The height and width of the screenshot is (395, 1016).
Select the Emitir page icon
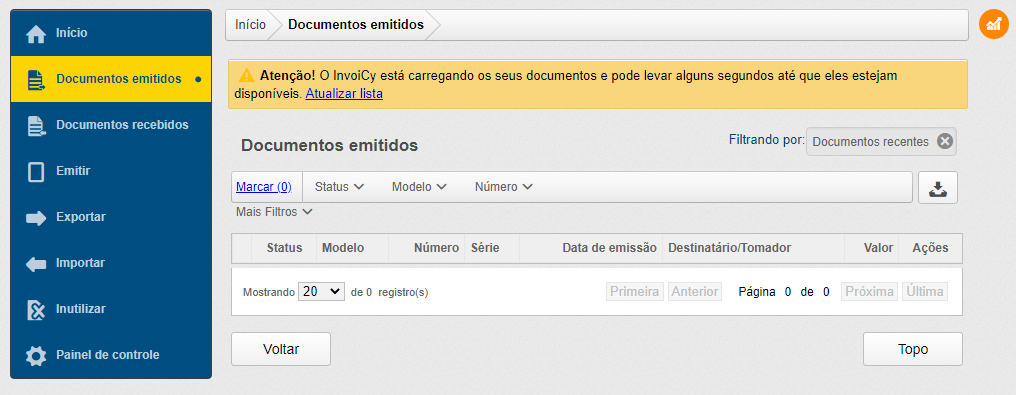click(x=36, y=172)
